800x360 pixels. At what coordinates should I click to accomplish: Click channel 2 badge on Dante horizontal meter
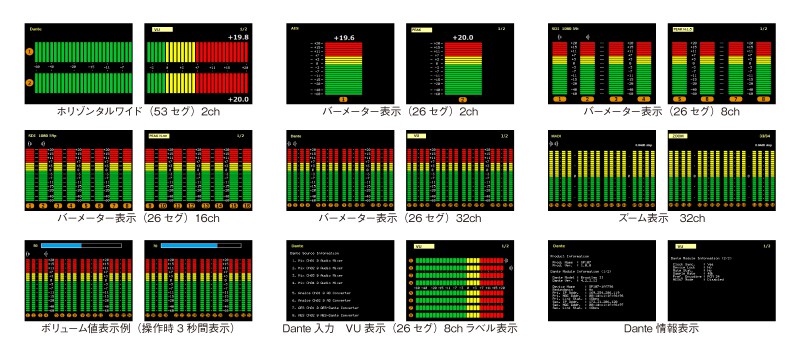pyautogui.click(x=30, y=83)
